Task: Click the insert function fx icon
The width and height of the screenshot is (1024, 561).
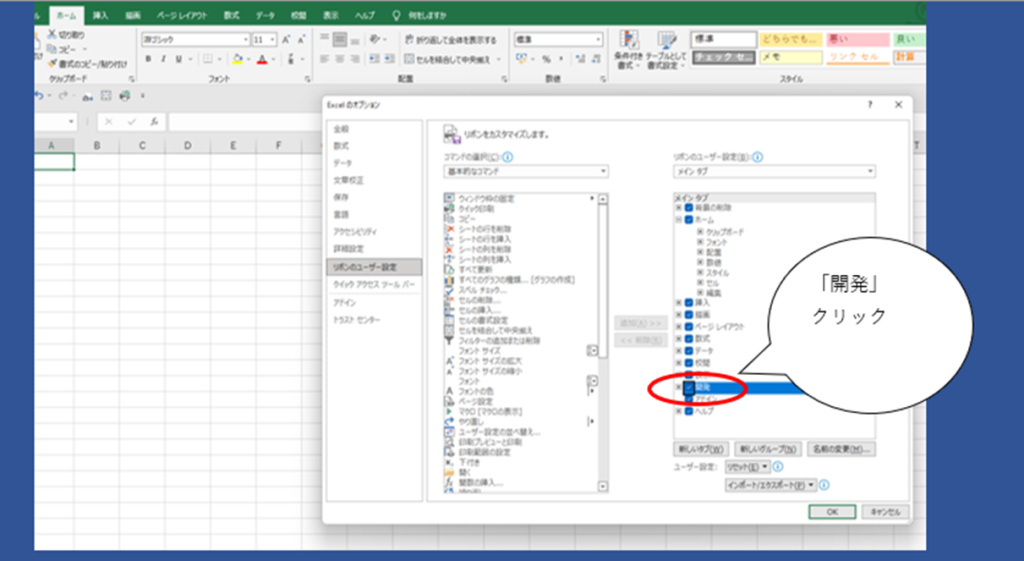Action: [154, 121]
